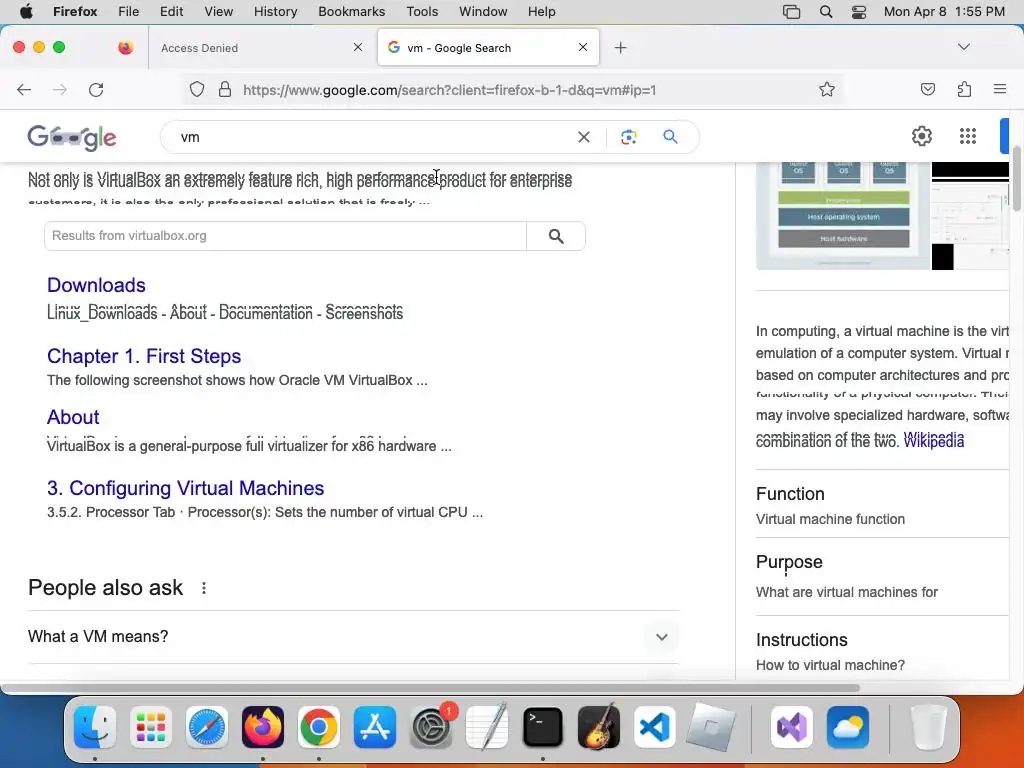
Task: Open the File menu
Action: pyautogui.click(x=128, y=12)
